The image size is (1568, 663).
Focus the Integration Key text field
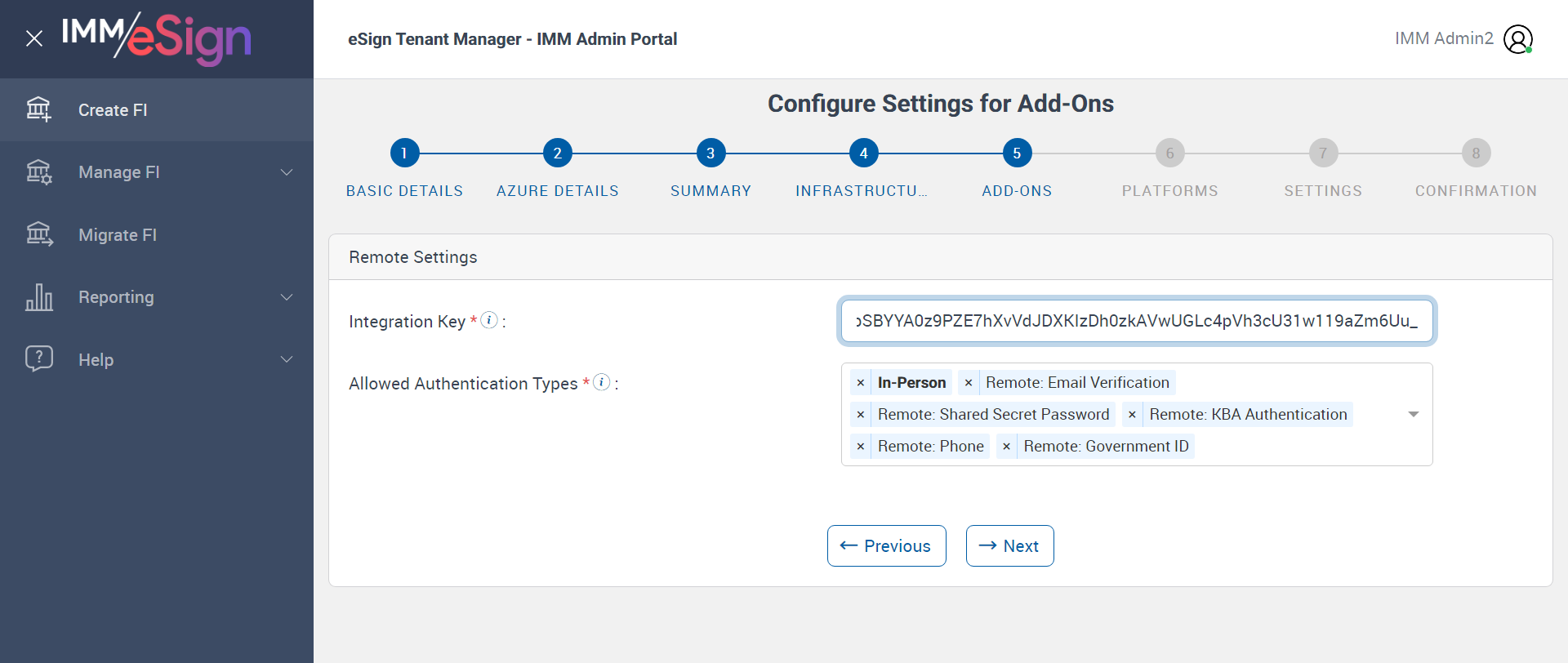1136,321
